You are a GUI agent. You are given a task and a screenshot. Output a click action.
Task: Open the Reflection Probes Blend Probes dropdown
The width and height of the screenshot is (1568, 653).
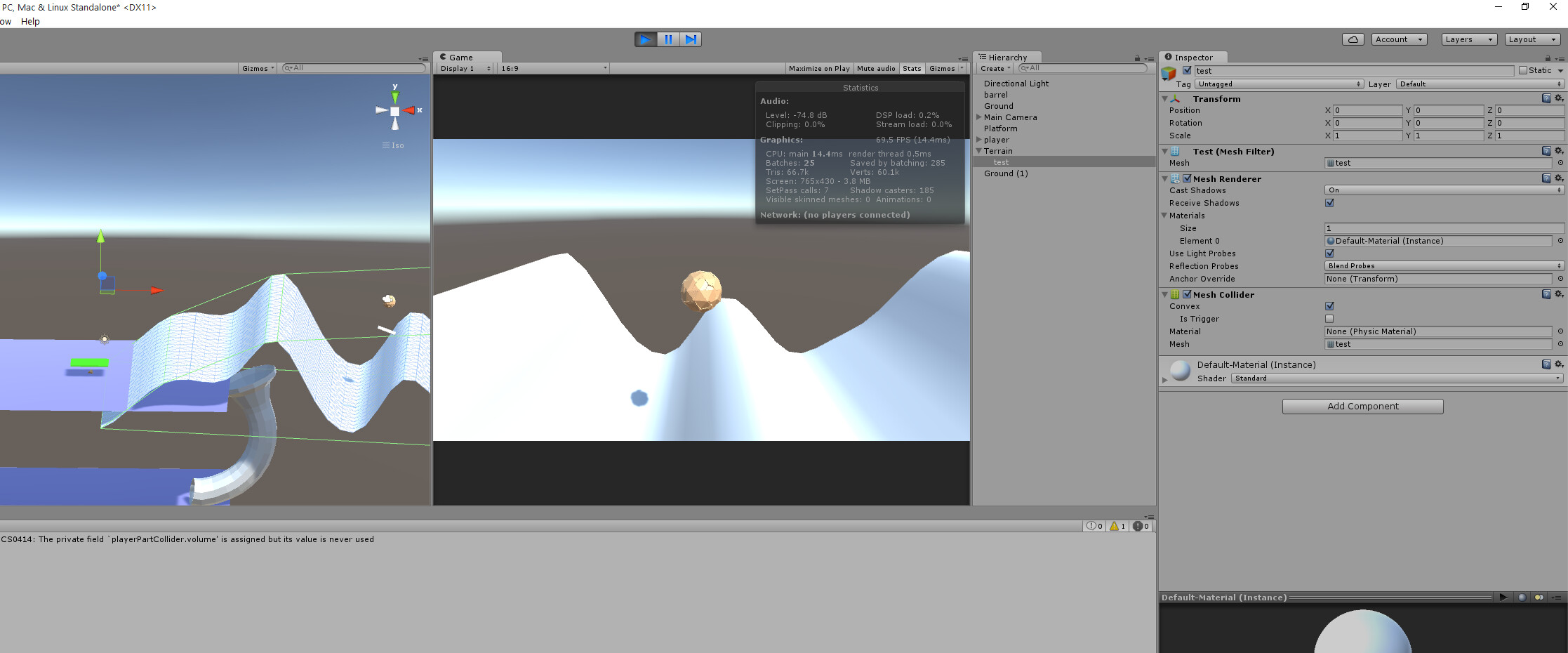coord(1443,265)
